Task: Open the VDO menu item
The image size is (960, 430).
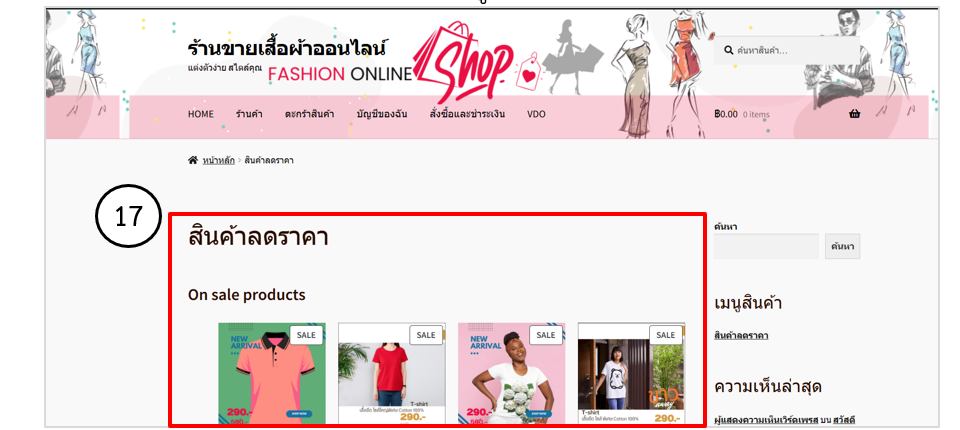Action: [x=536, y=114]
